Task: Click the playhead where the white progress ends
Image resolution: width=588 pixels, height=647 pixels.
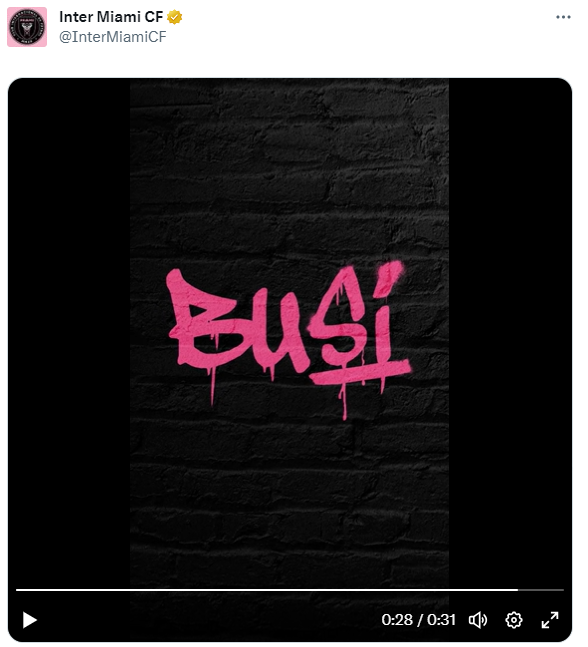Action: [518, 590]
